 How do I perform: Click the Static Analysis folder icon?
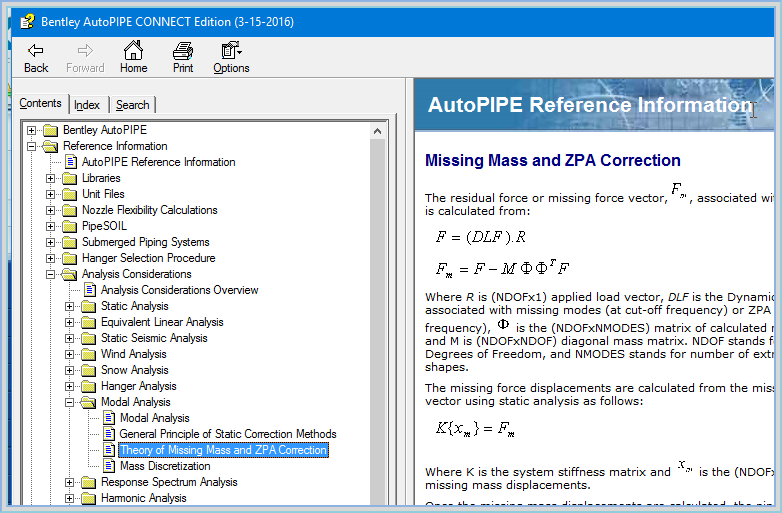88,307
